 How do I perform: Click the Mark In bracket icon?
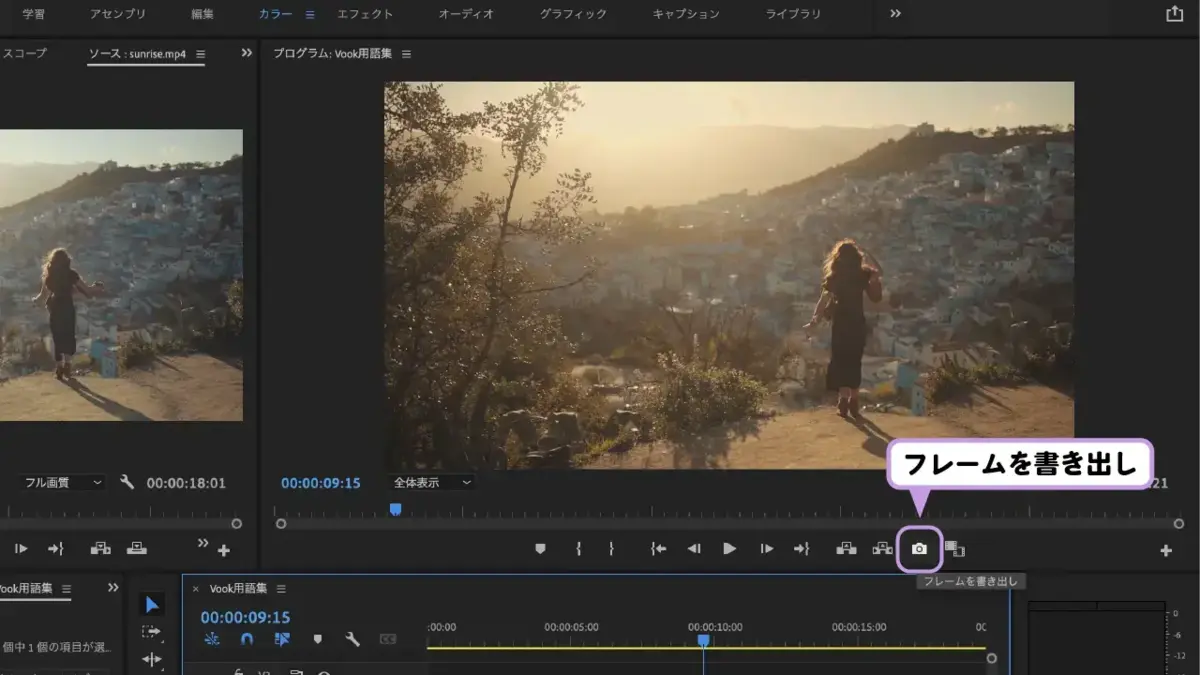[x=578, y=549]
